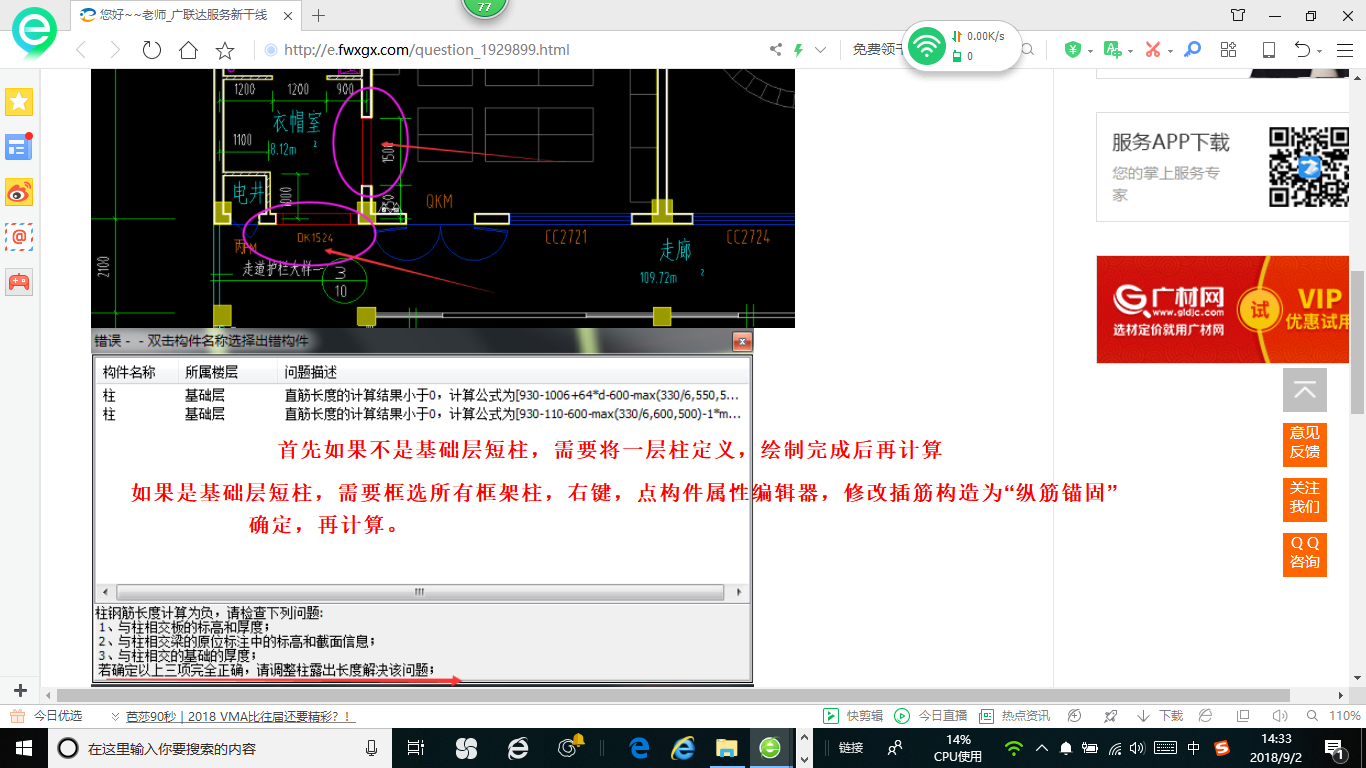Open the Weibo sidebar icon
The width and height of the screenshot is (1366, 768).
click(x=19, y=192)
